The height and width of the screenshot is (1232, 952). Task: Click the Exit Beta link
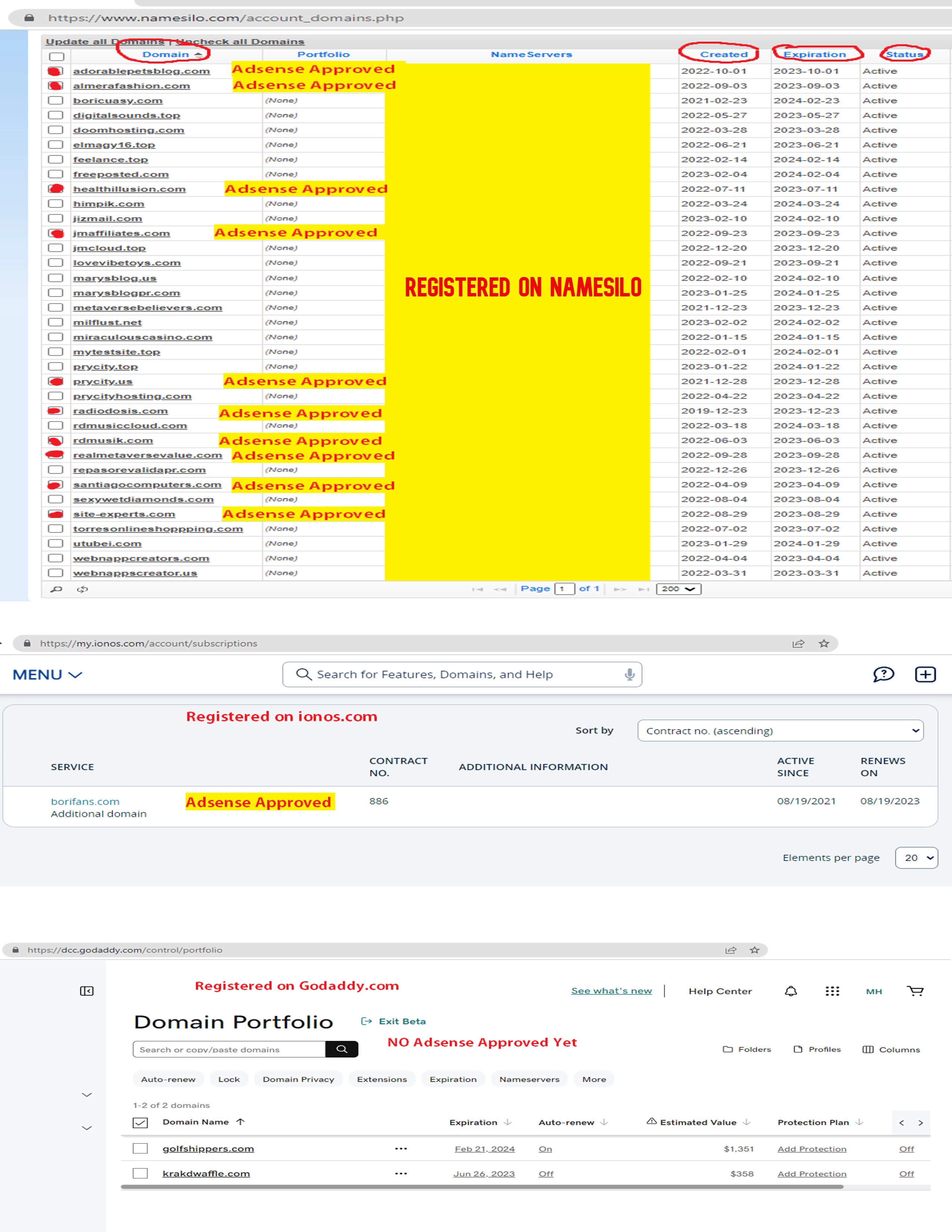[x=393, y=1021]
